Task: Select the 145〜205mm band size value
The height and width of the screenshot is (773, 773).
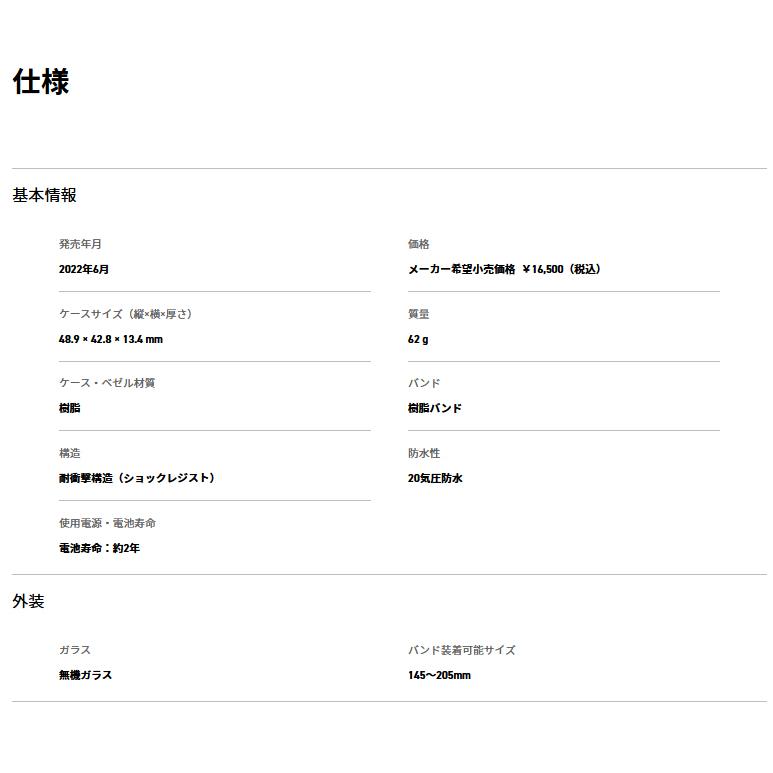Action: coord(439,675)
